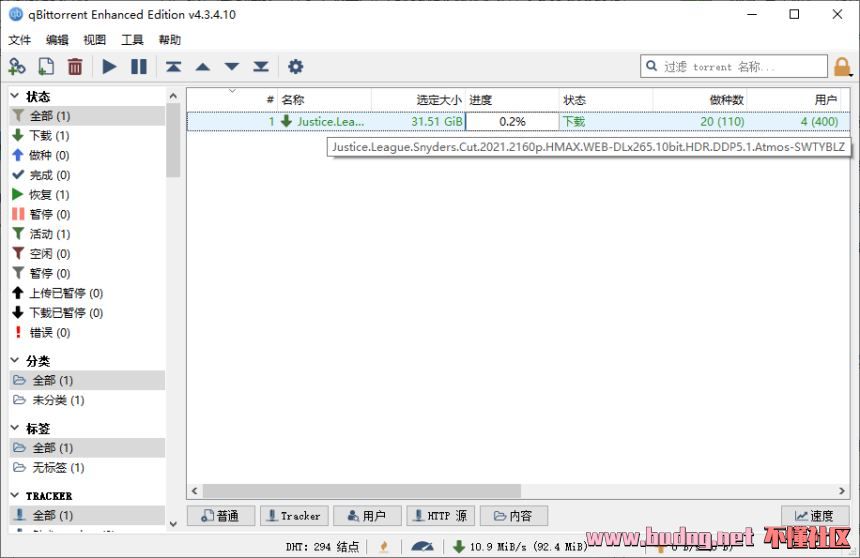This screenshot has width=860, height=558.
Task: Collapse the 状态 section
Action: 15,96
